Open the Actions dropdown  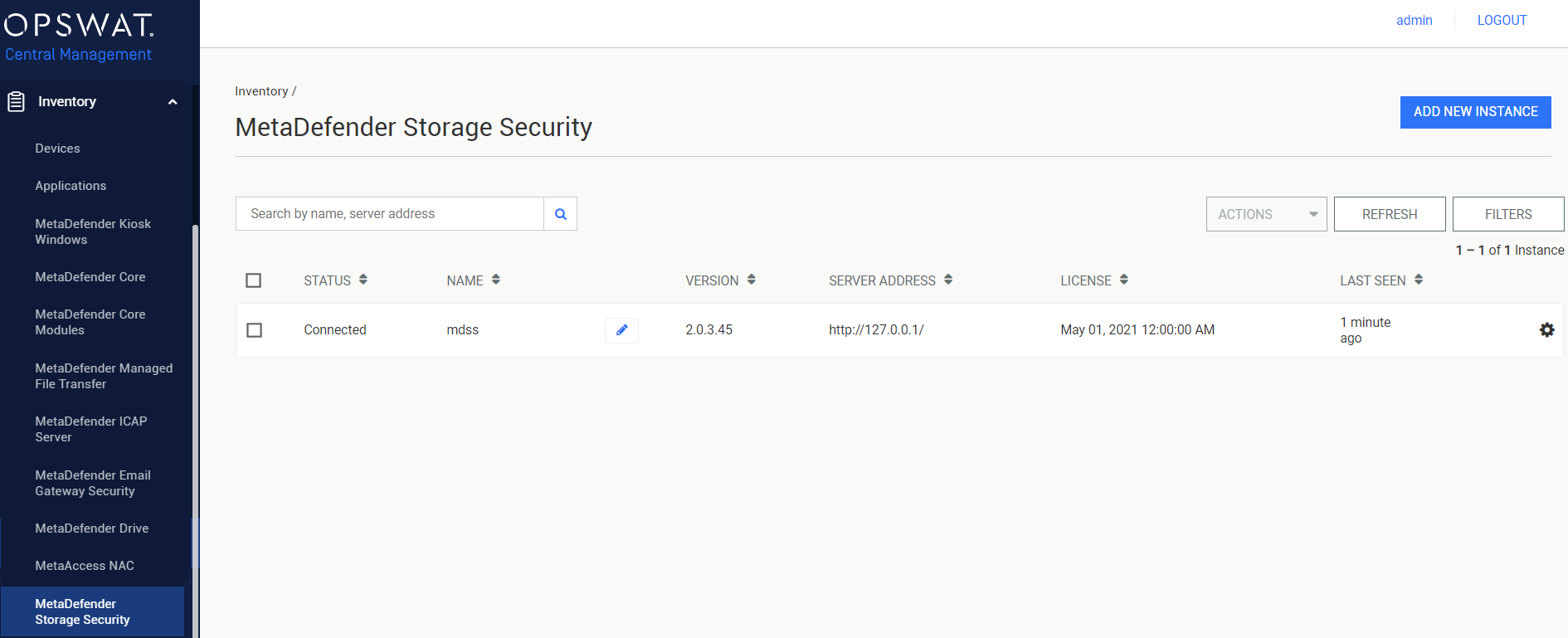pos(1267,214)
